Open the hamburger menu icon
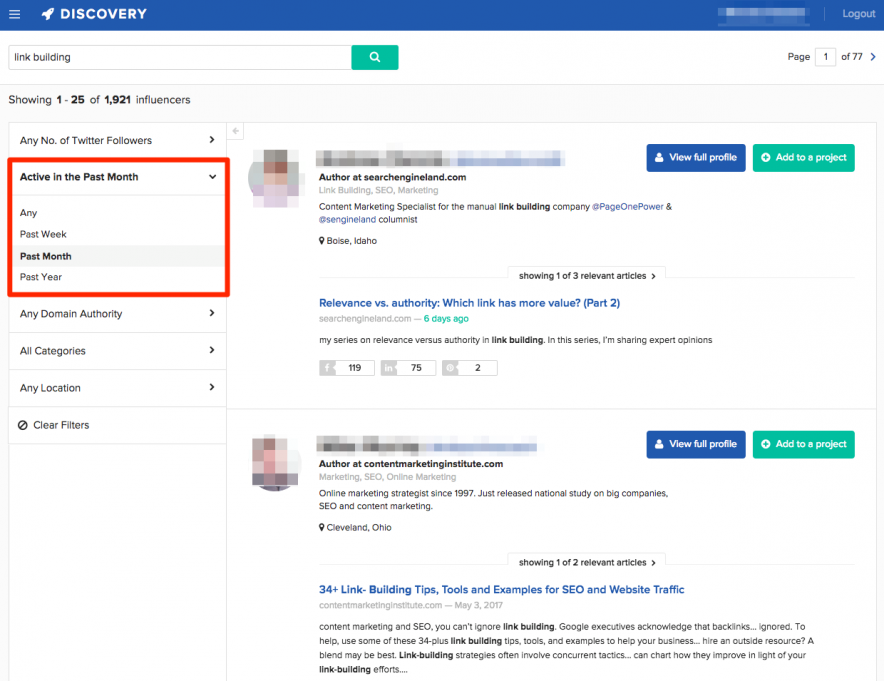The height and width of the screenshot is (681, 884). click(x=15, y=14)
